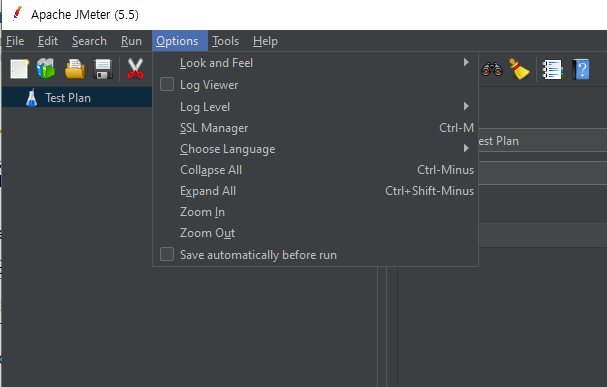Open the Templates icon in toolbar
Image resolution: width=607 pixels, height=387 pixels.
[x=46, y=68]
